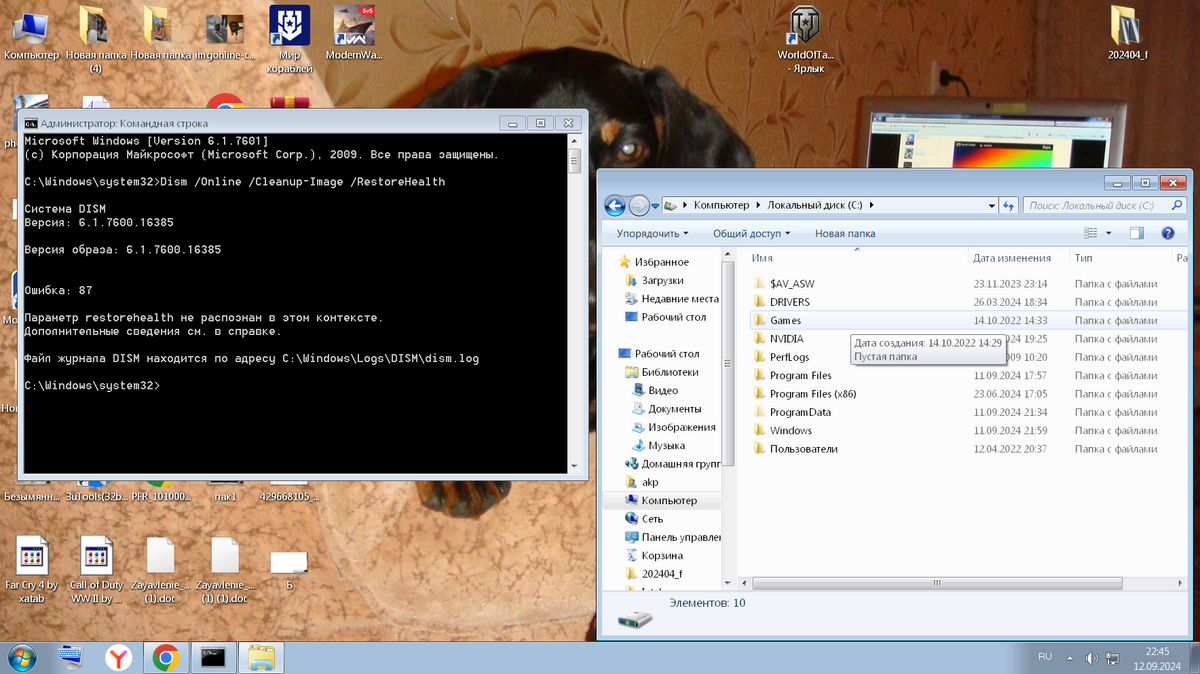Select Загрузки in the navigation pane
This screenshot has width=1200, height=674.
tap(662, 281)
